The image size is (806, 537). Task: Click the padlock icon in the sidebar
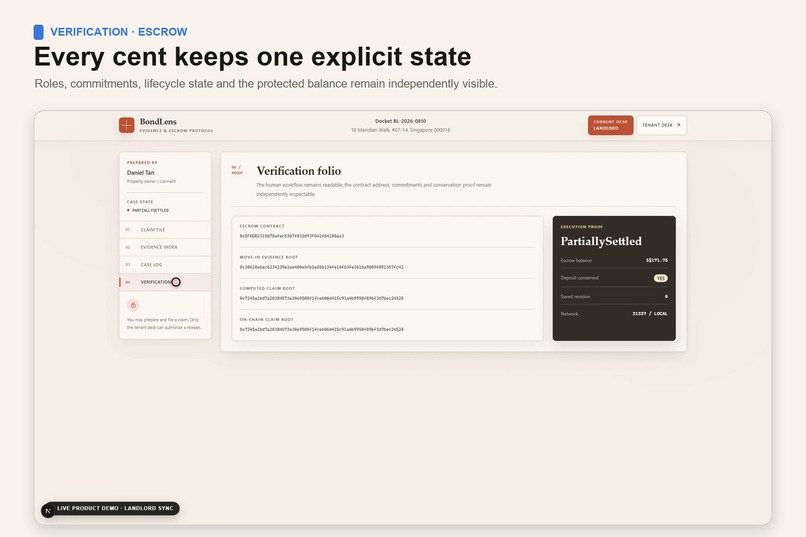coord(133,305)
